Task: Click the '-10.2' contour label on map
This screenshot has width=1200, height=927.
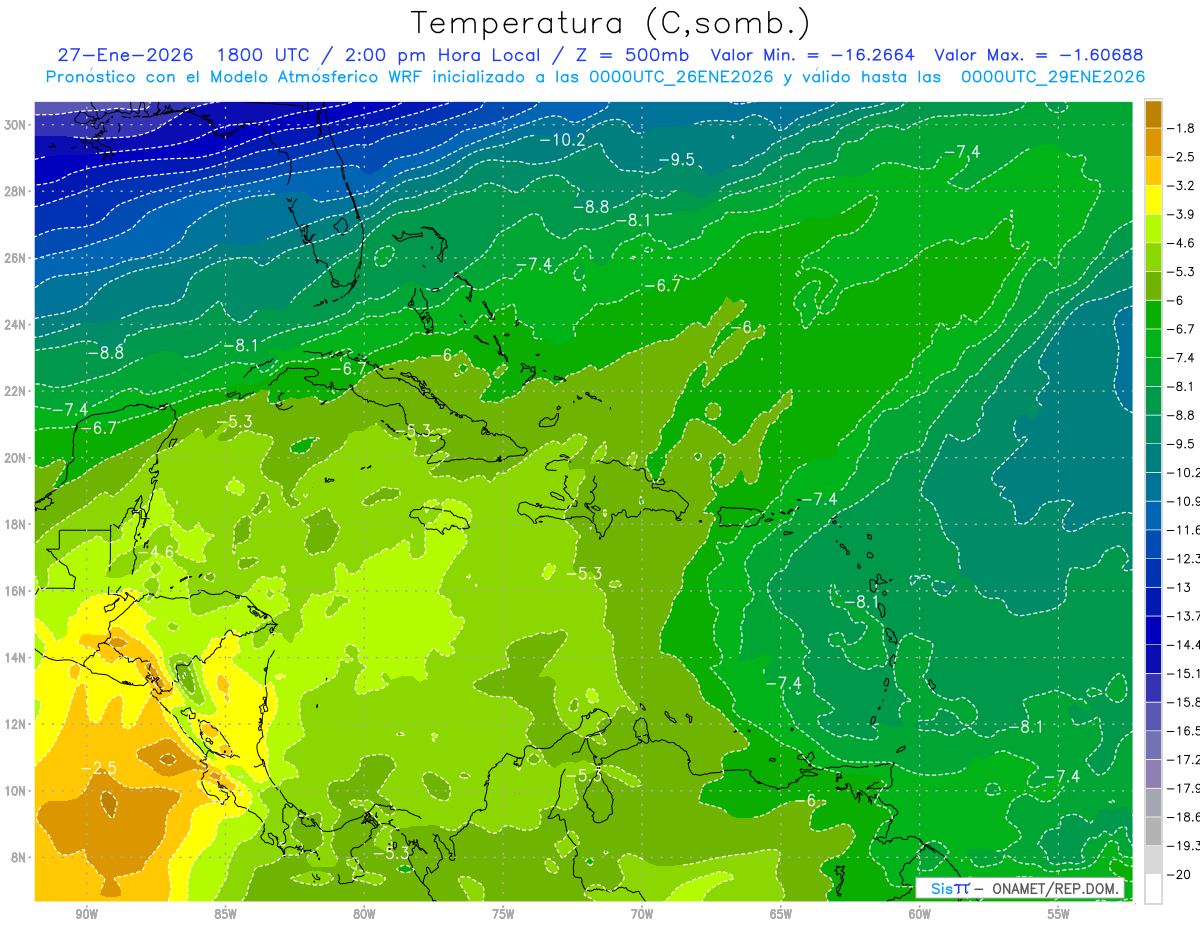Action: [562, 139]
